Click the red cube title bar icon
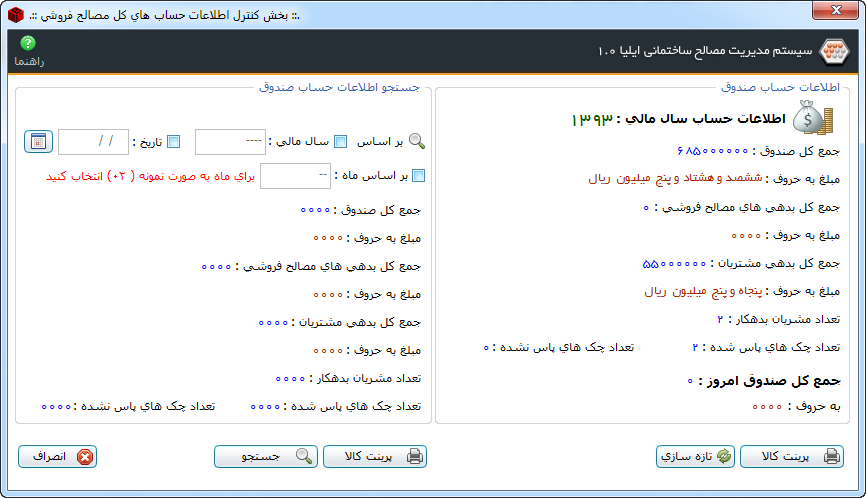Viewport: 866px width, 498px height. (x=15, y=15)
